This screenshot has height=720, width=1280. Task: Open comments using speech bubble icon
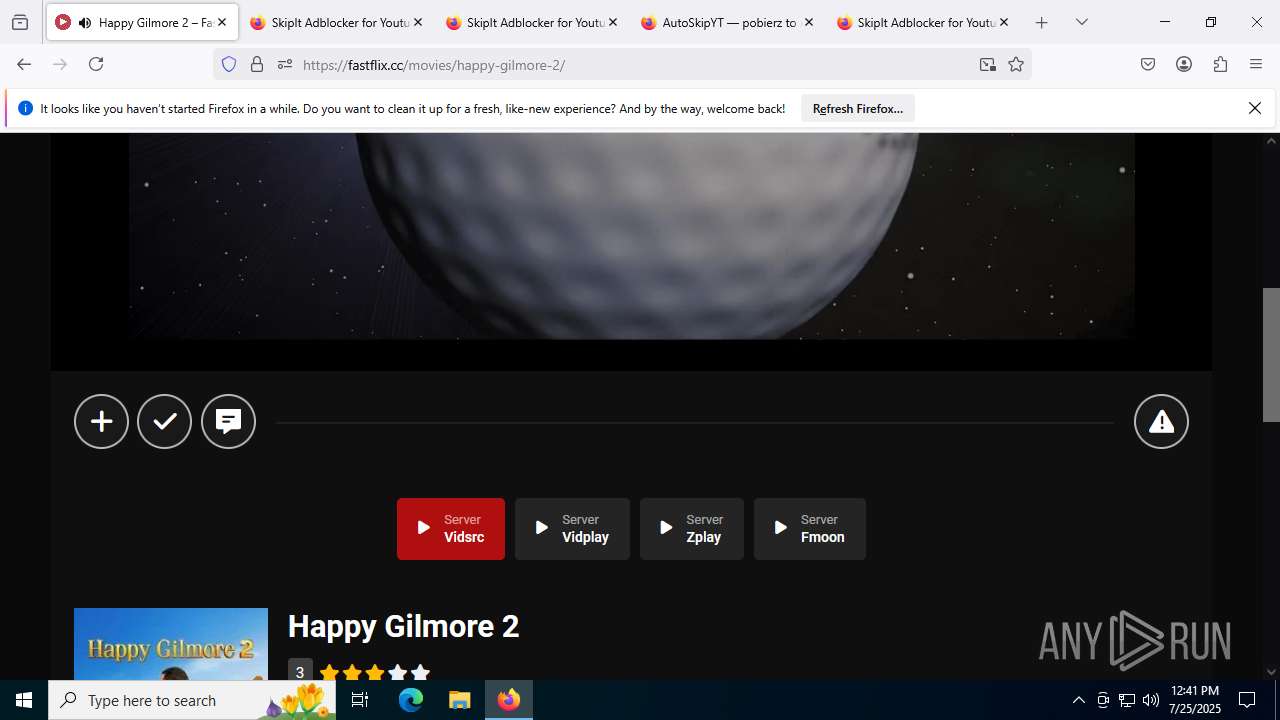pyautogui.click(x=228, y=421)
